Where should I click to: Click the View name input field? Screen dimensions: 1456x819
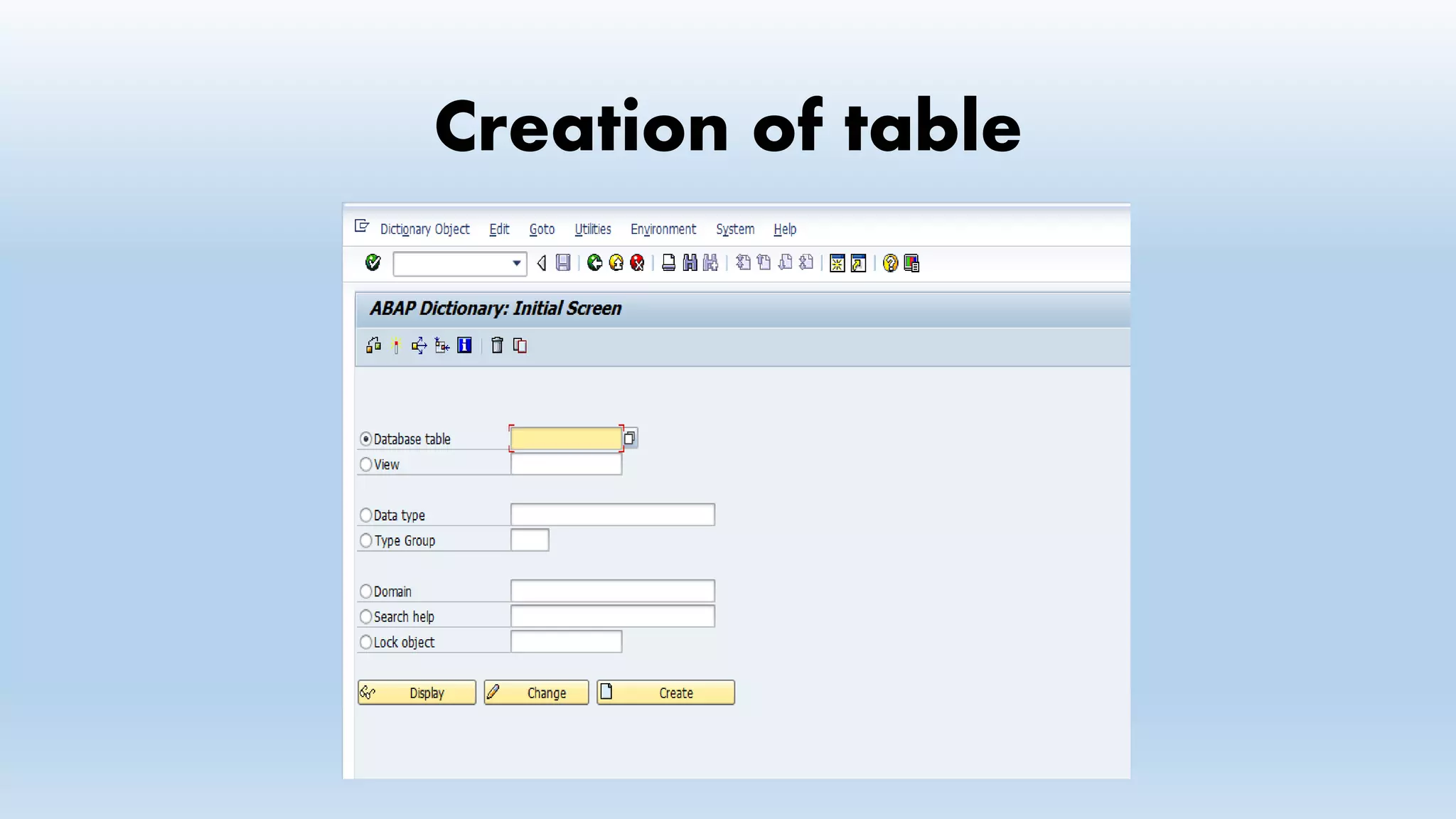tap(566, 464)
